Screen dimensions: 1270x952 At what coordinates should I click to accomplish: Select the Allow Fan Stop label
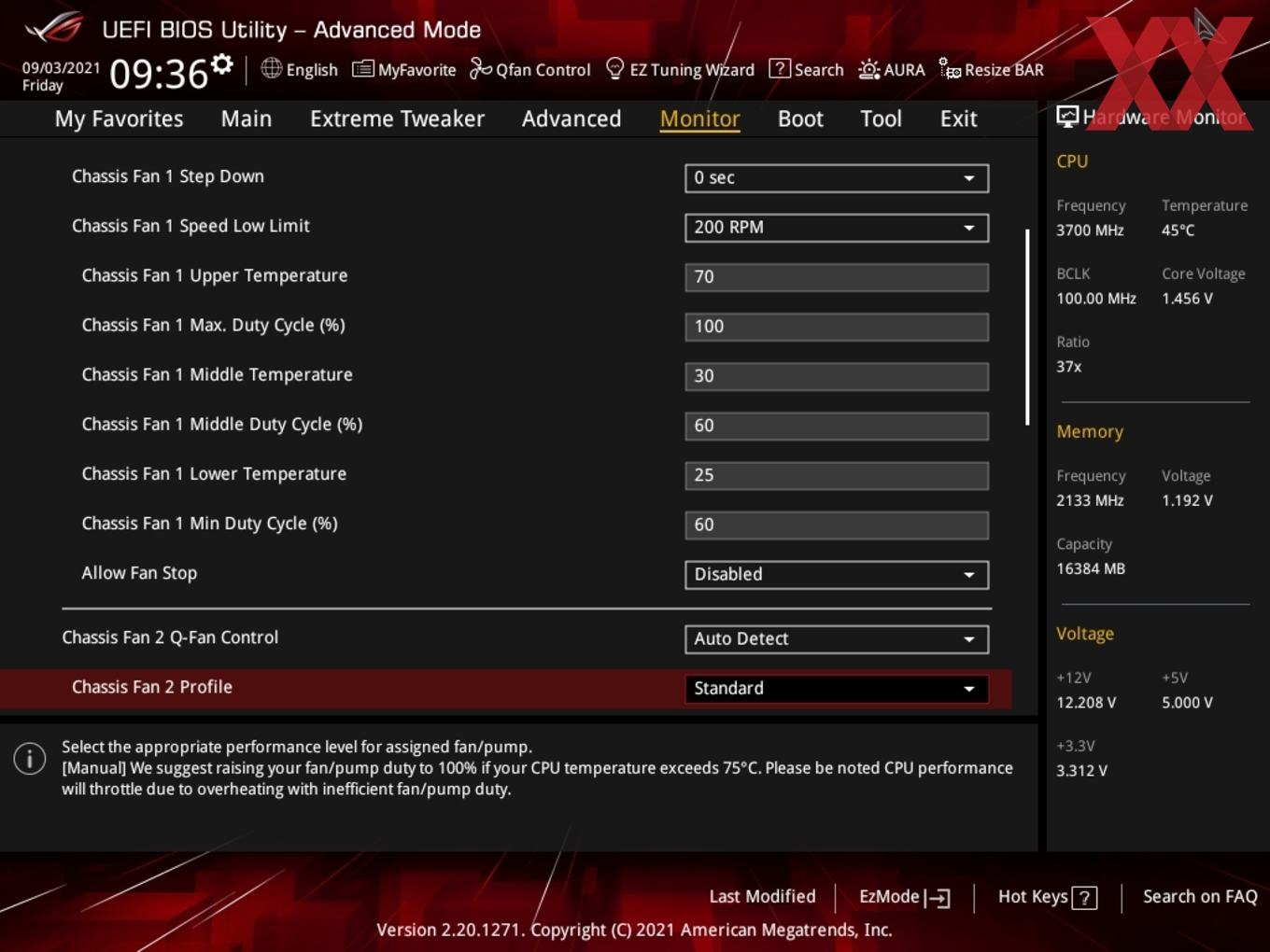tap(139, 573)
